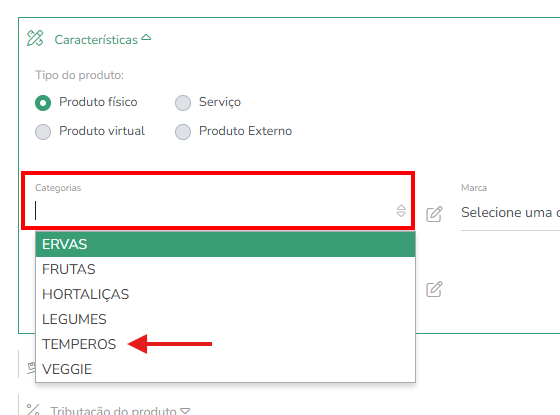Expand the Tributação do produto section
560x415 pixels.
click(185, 411)
